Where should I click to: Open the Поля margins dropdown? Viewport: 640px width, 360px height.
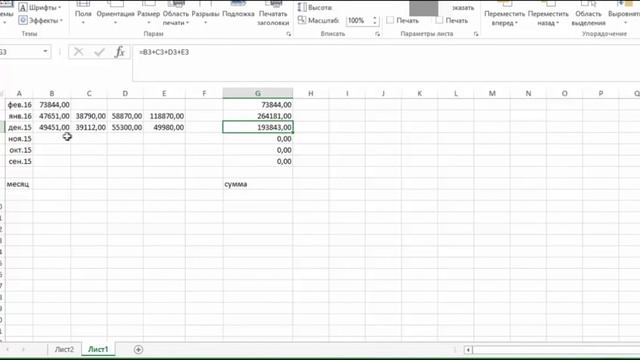tap(83, 14)
